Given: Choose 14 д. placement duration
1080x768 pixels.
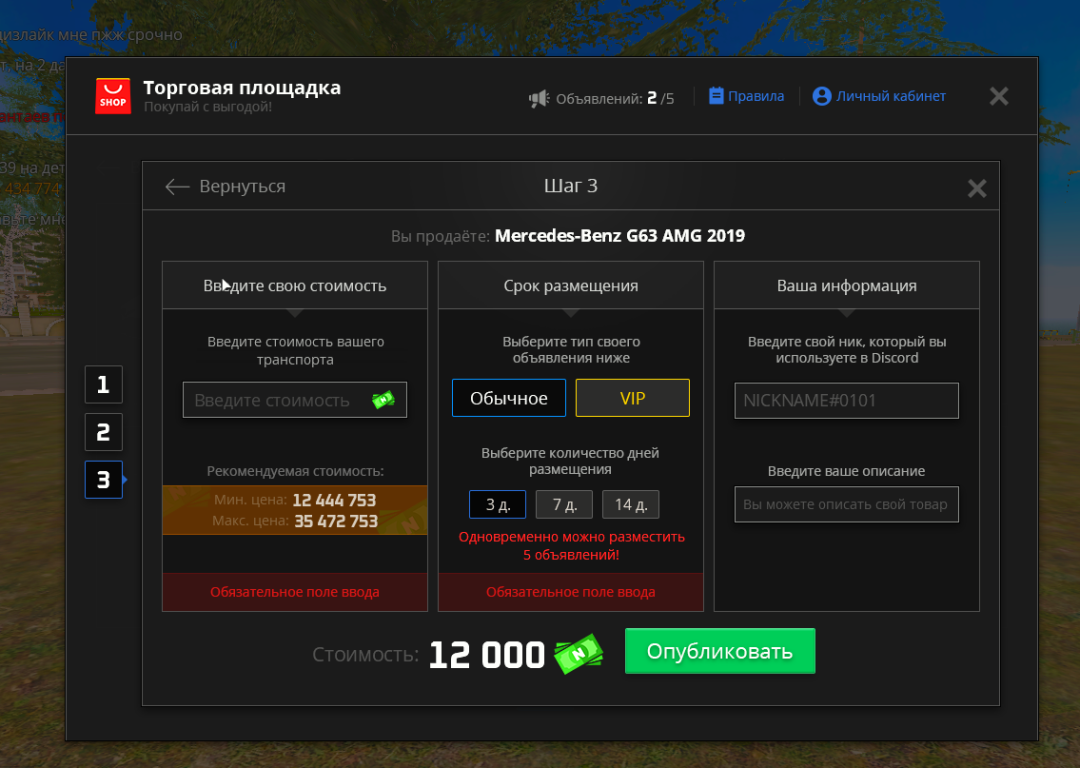Looking at the screenshot, I should click(x=630, y=504).
